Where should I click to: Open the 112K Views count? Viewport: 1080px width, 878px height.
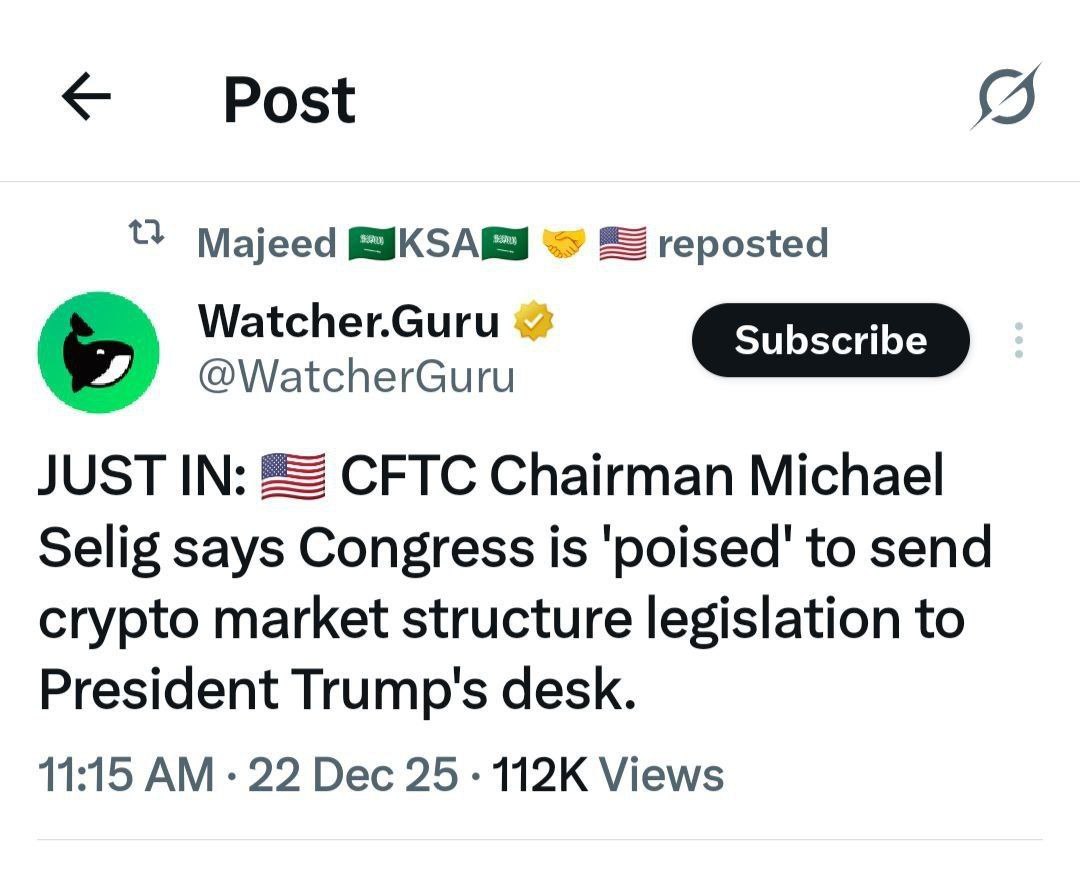pos(608,775)
